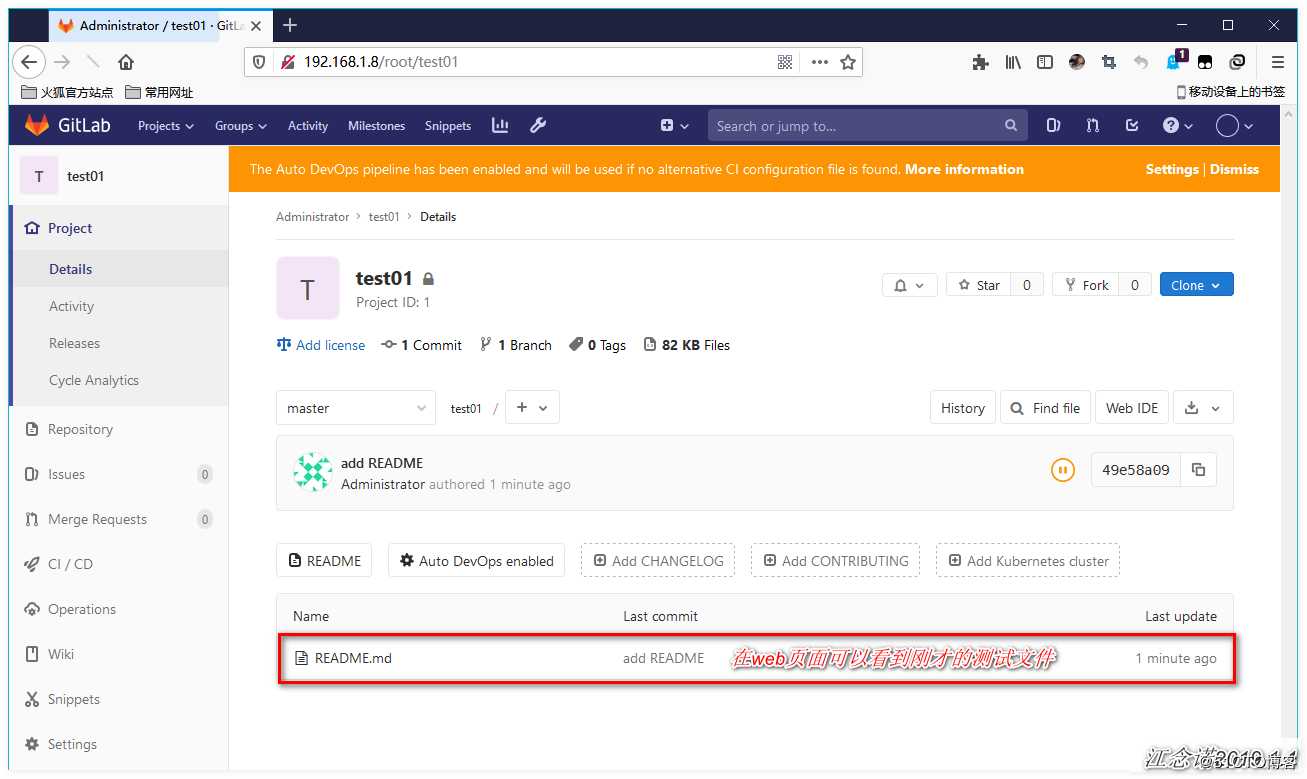Click the commit hash 49e58a09
The image size is (1307, 779).
pos(1136,469)
